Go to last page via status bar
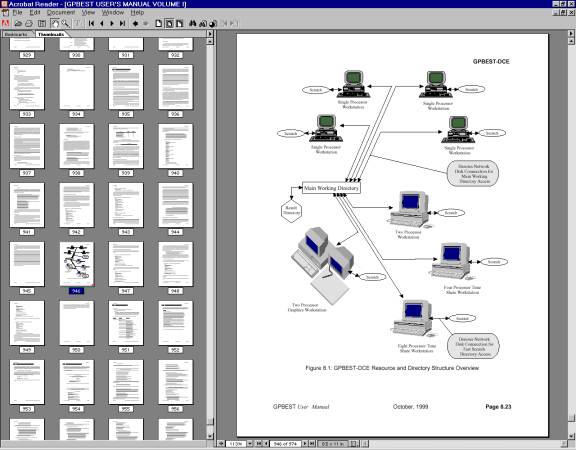 (312, 444)
